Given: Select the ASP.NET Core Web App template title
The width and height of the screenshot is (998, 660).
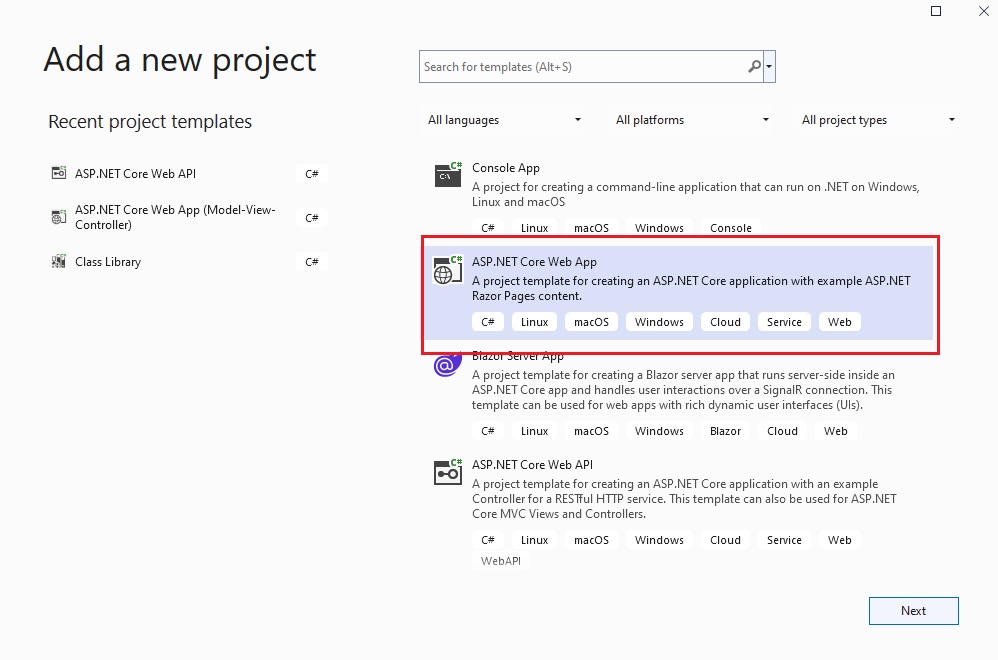Looking at the screenshot, I should (x=534, y=262).
